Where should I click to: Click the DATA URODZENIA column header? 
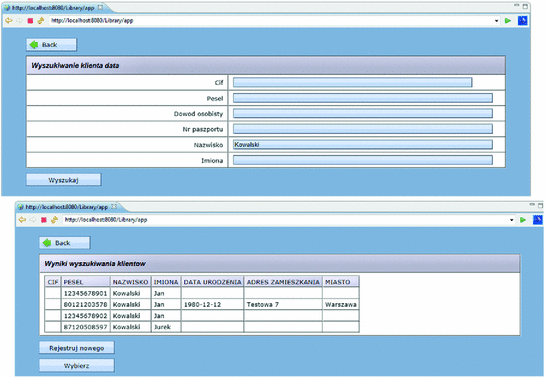click(212, 282)
